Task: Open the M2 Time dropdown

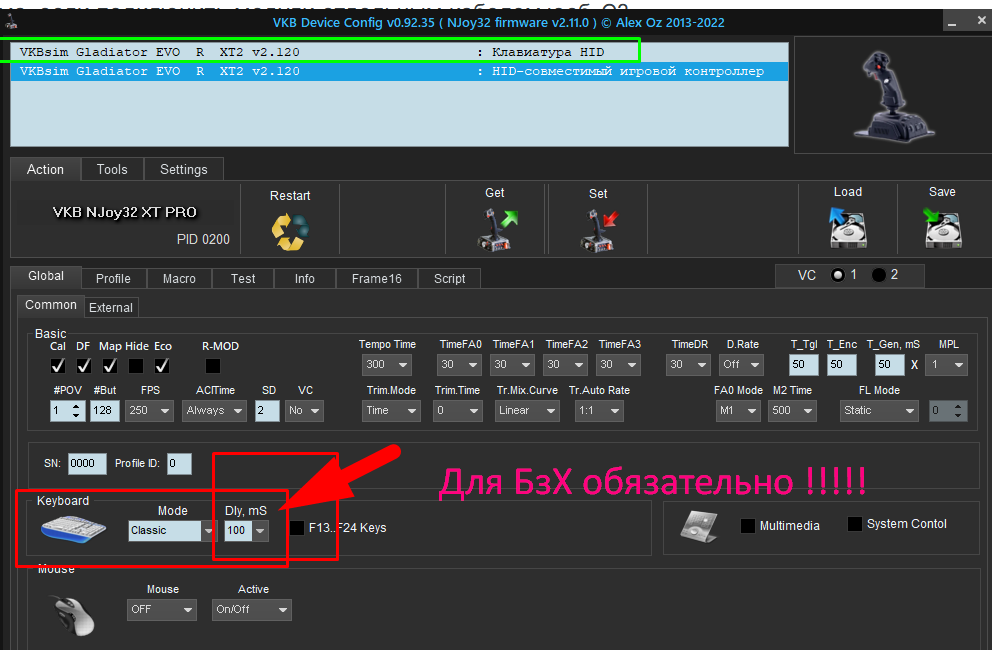Action: tap(792, 411)
